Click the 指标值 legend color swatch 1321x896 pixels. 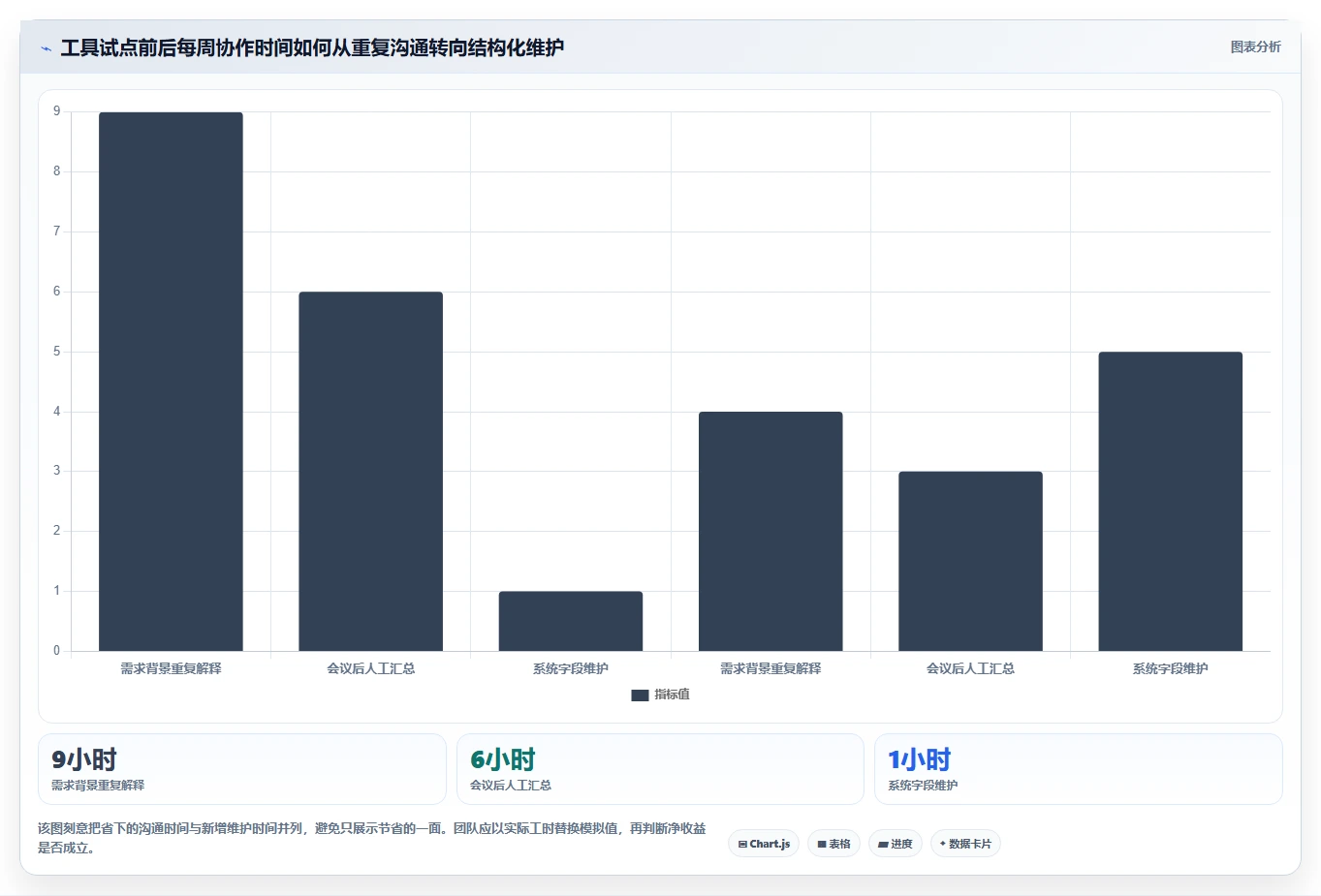pos(640,695)
